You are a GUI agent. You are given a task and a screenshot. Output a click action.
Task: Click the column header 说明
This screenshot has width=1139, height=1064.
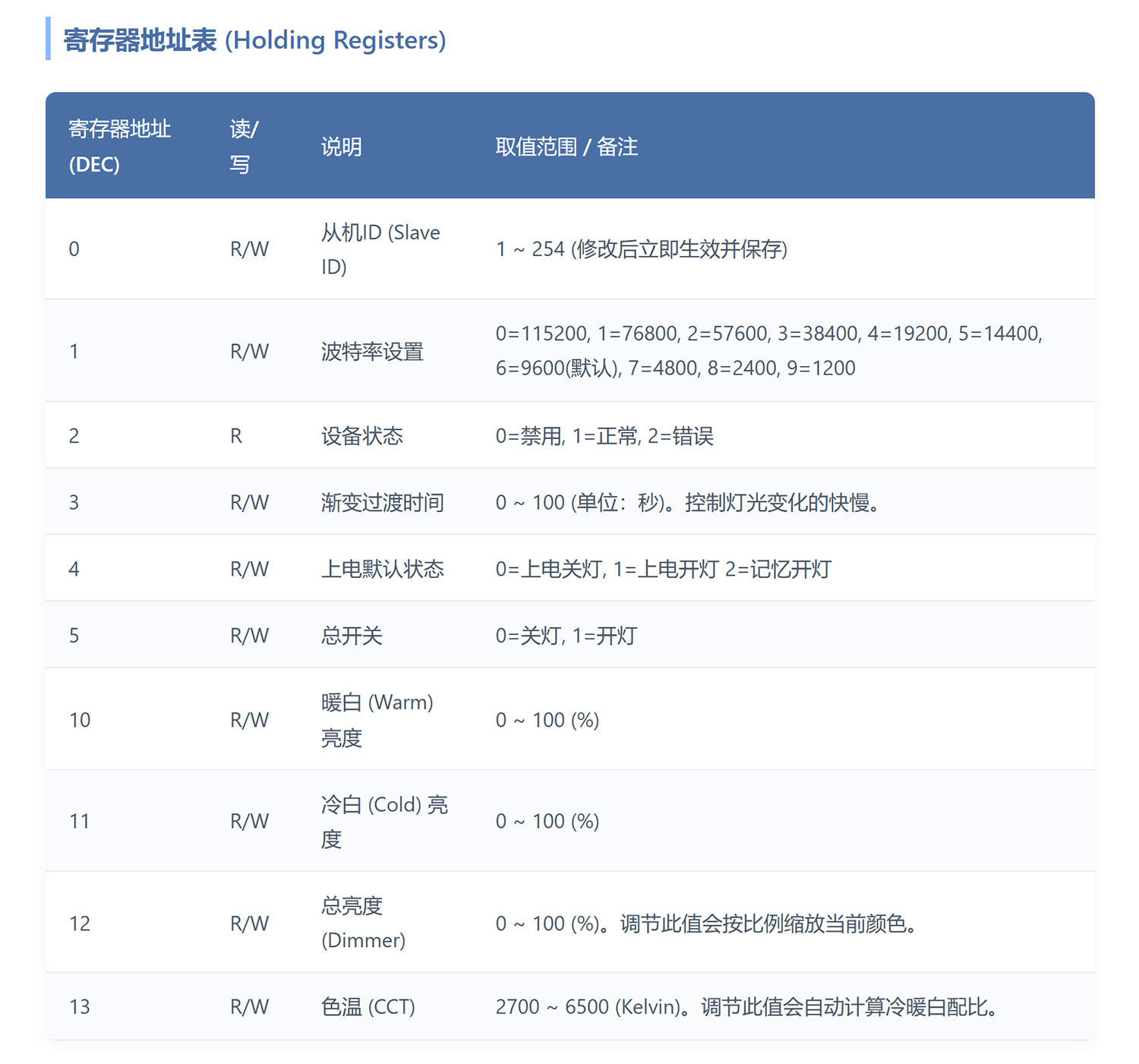coord(341,147)
